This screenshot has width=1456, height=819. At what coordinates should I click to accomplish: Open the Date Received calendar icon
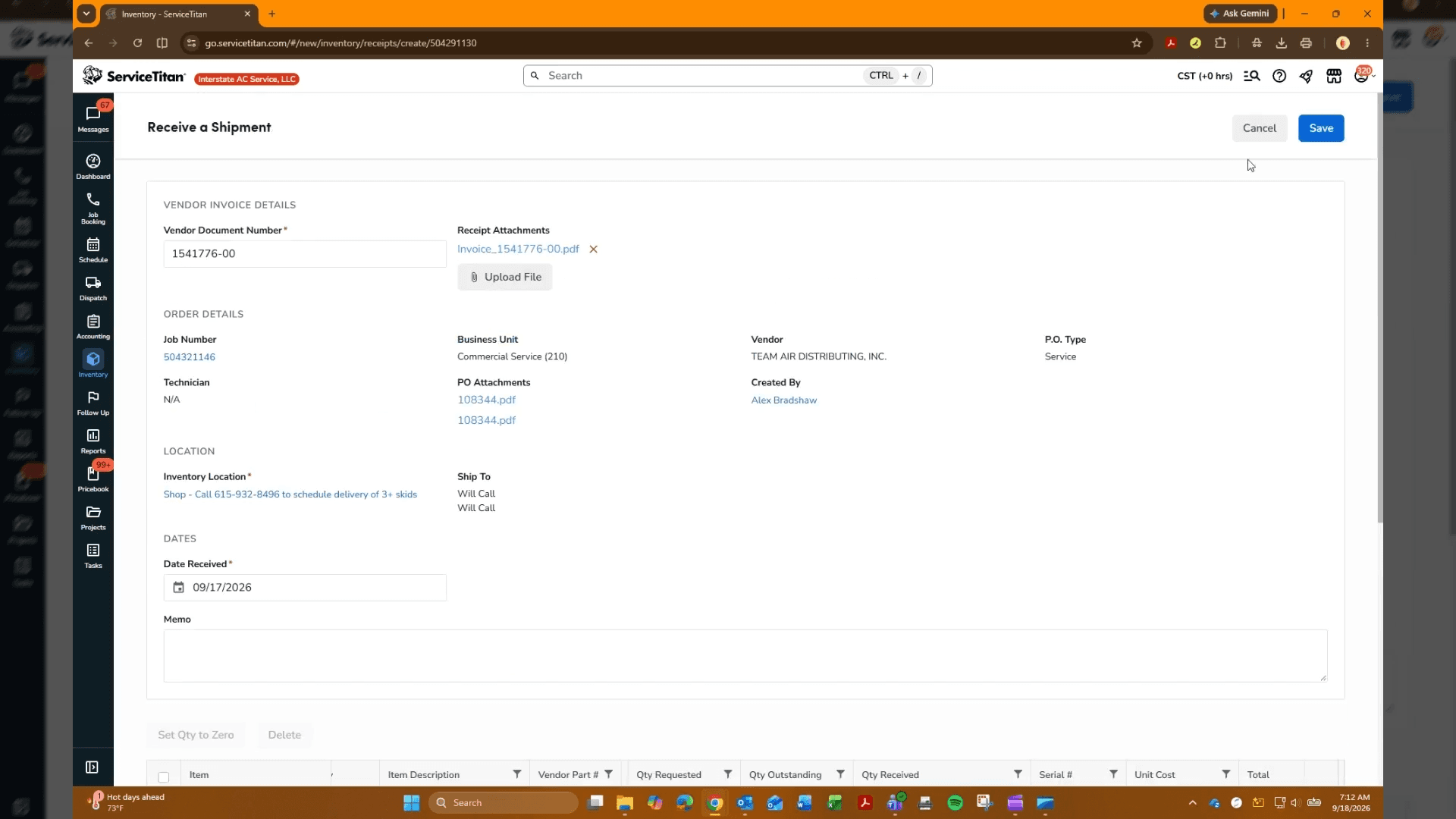[178, 588]
